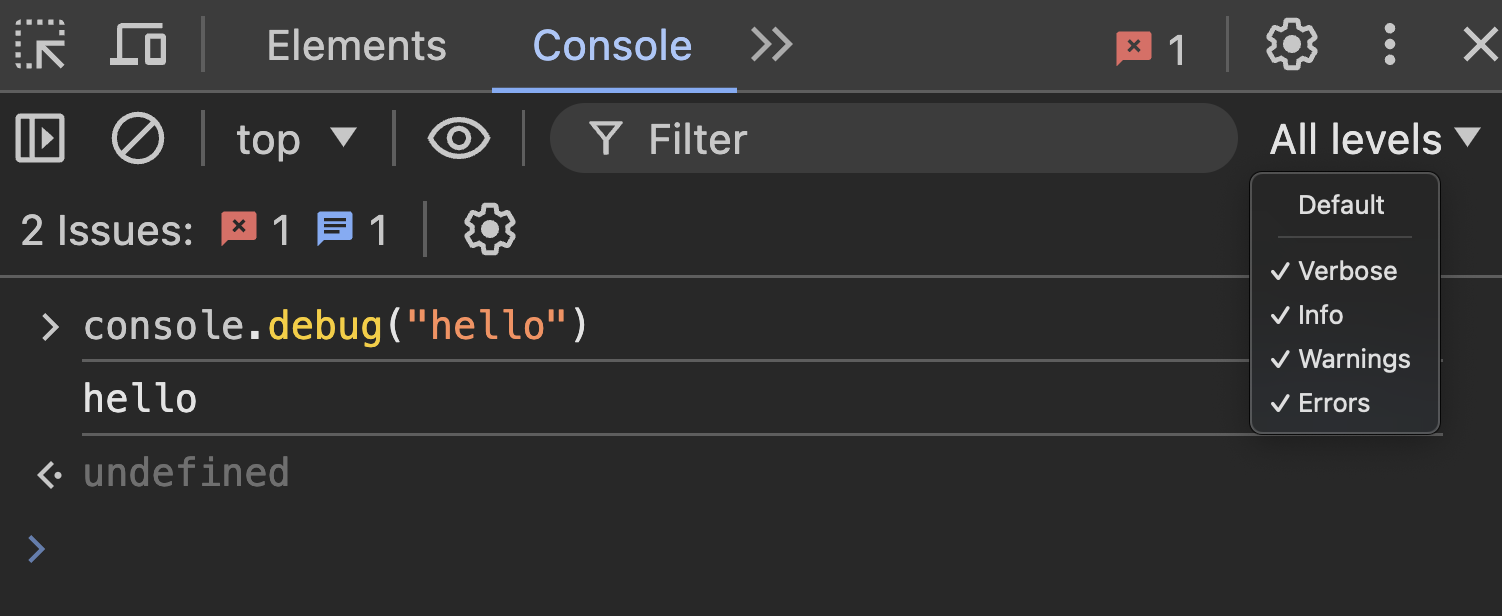Viewport: 1502px width, 616px height.
Task: Select the Console tab
Action: tap(613, 45)
